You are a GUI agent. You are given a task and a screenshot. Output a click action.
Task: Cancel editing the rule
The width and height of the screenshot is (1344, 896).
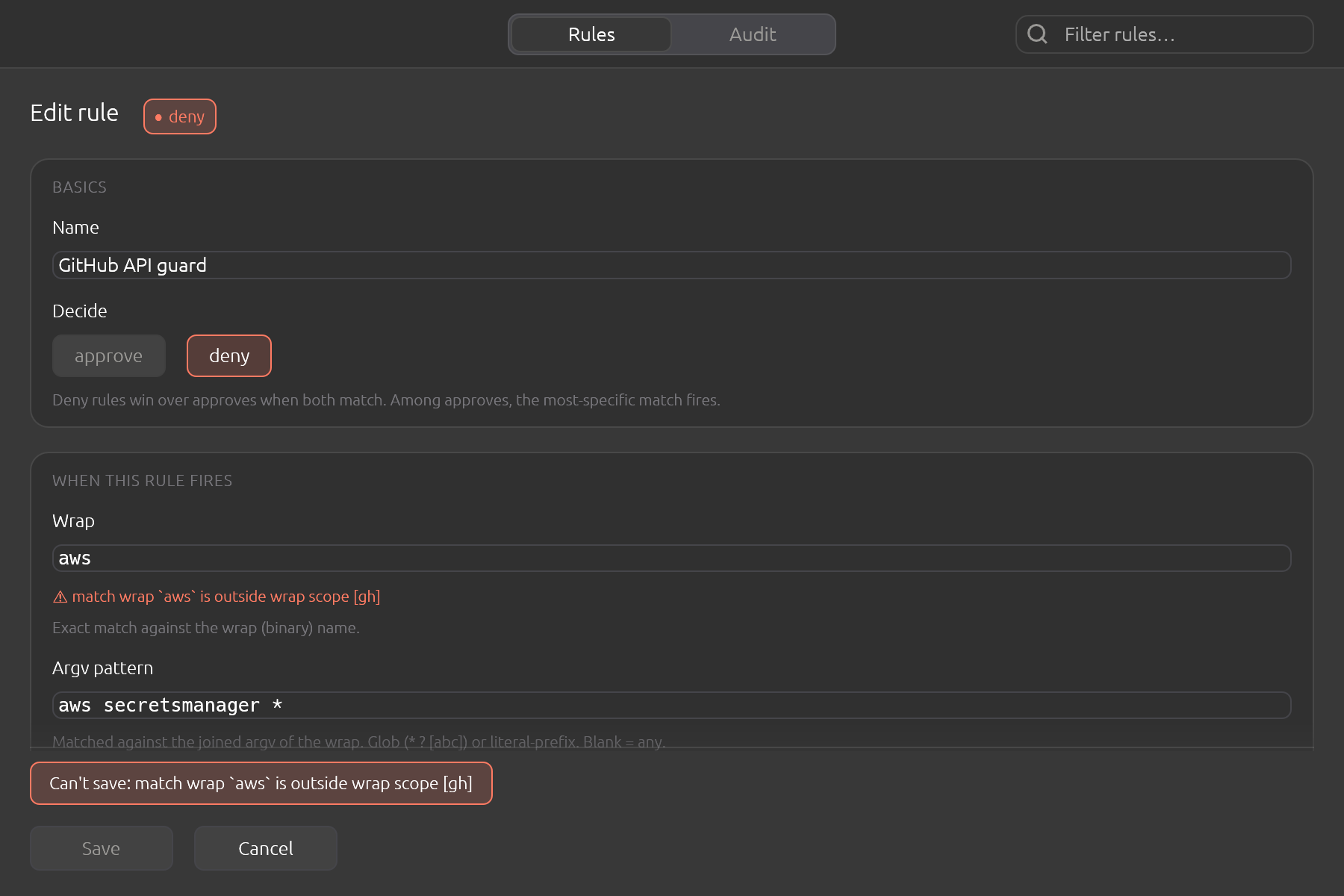(x=266, y=848)
